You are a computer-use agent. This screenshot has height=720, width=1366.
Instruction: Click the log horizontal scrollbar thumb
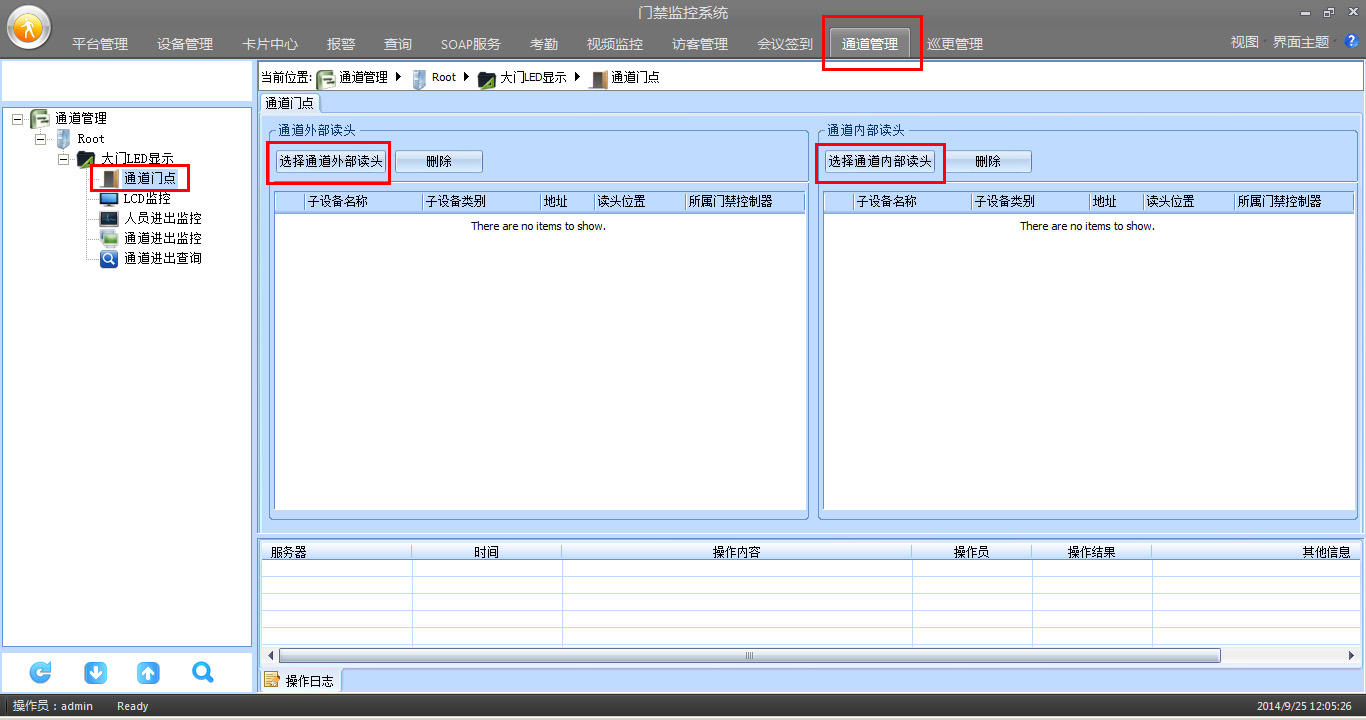[749, 655]
